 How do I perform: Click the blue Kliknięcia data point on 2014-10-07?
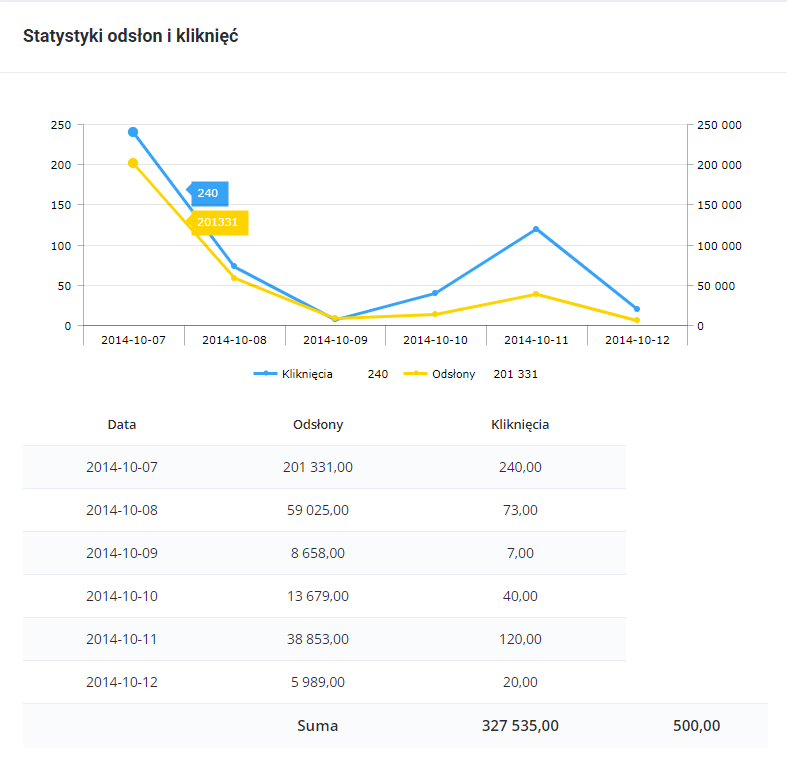pos(133,132)
